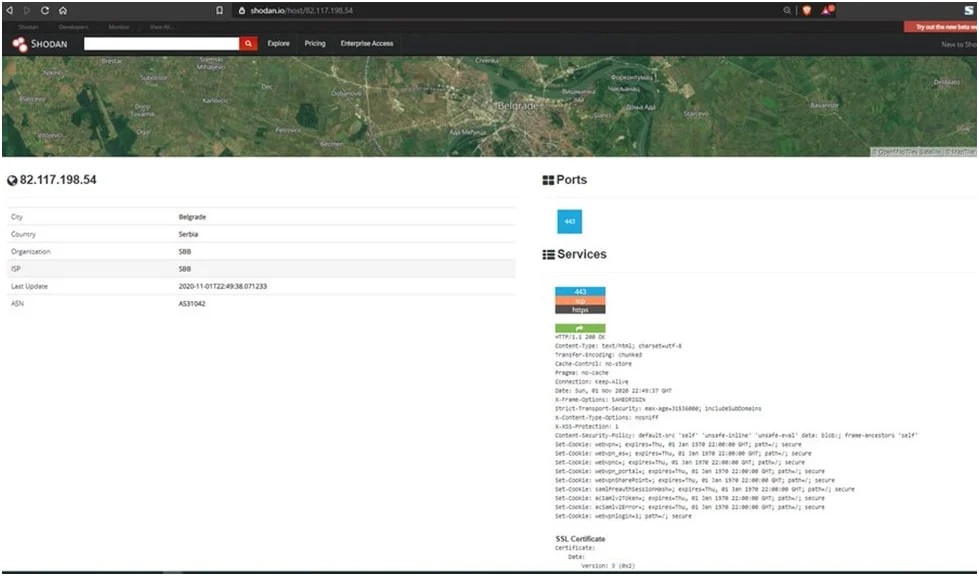Bookmark this page using the bookmark icon
The height and width of the screenshot is (576, 979).
220,10
